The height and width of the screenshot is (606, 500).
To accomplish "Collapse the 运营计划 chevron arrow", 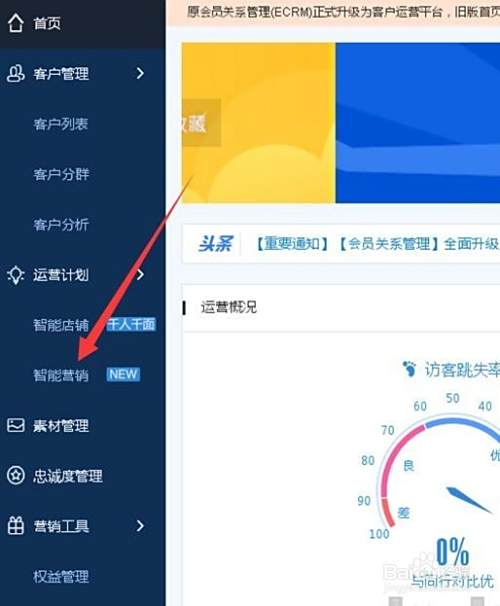I will coord(140,274).
